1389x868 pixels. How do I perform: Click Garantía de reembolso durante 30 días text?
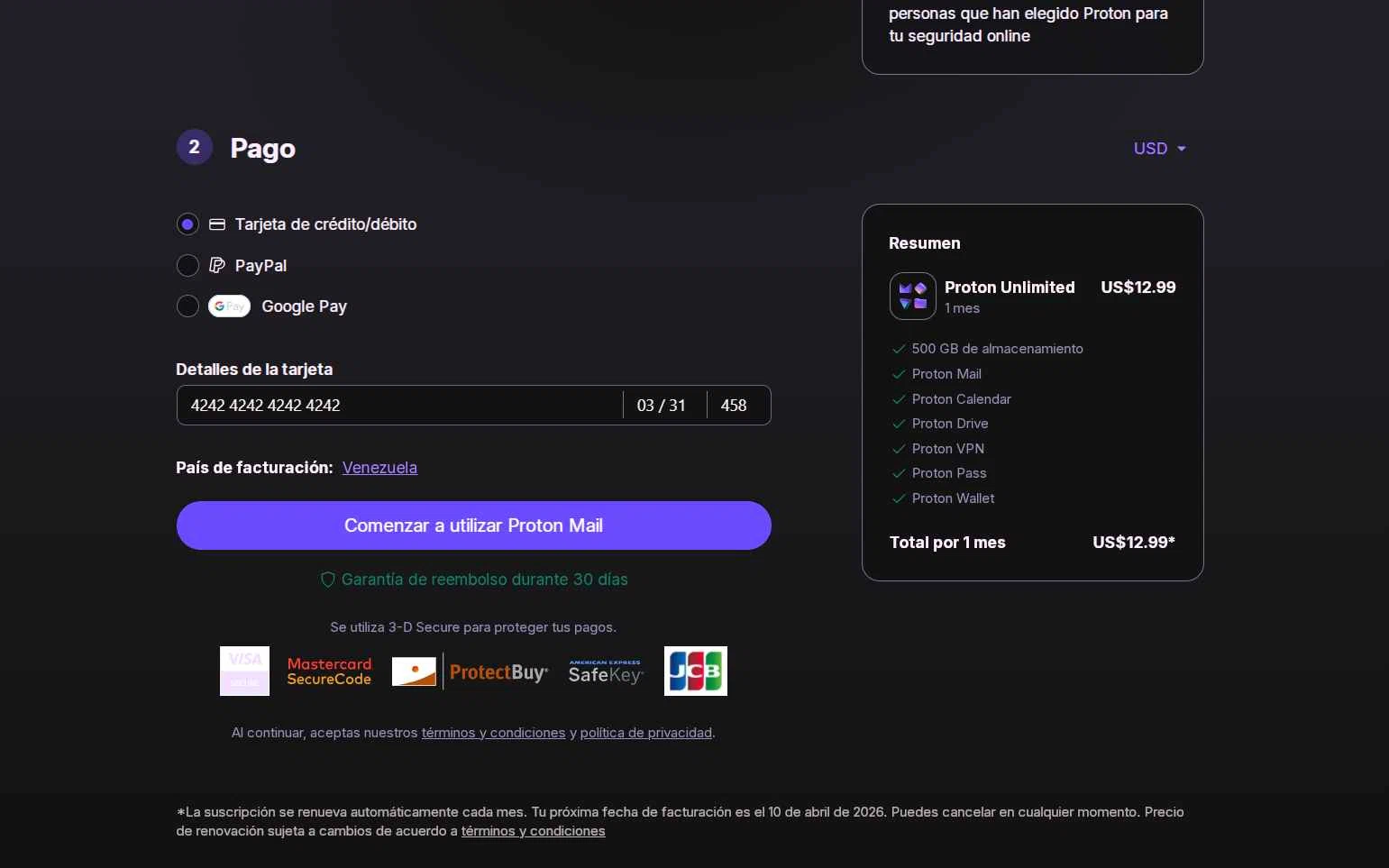(485, 580)
